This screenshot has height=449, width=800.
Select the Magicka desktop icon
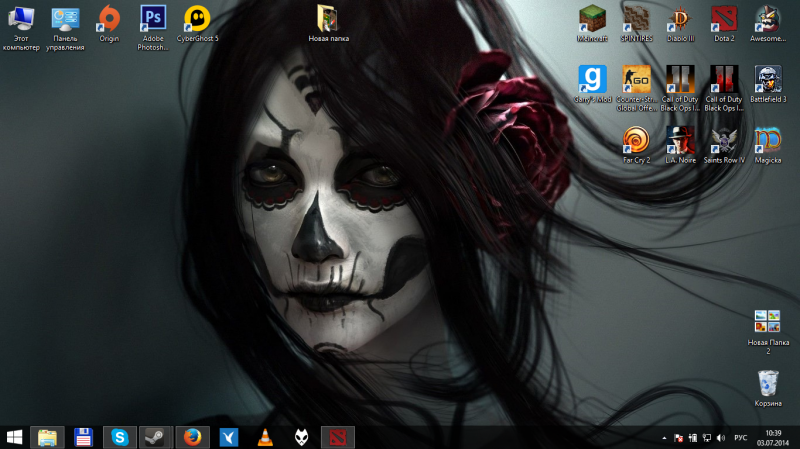pos(768,145)
